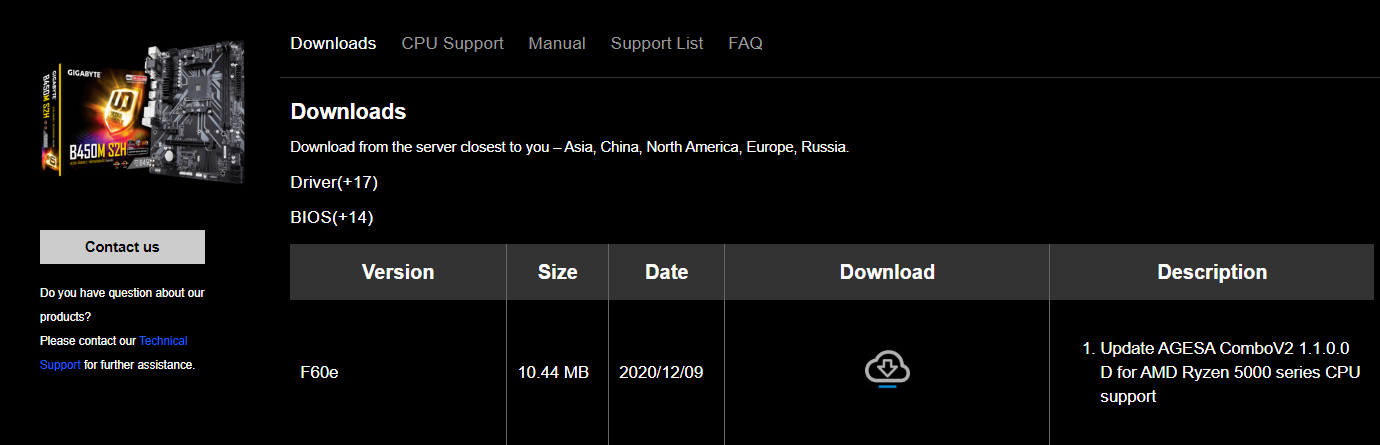Collapse the BIOS(+14) section
The width and height of the screenshot is (1380, 445).
pos(331,217)
